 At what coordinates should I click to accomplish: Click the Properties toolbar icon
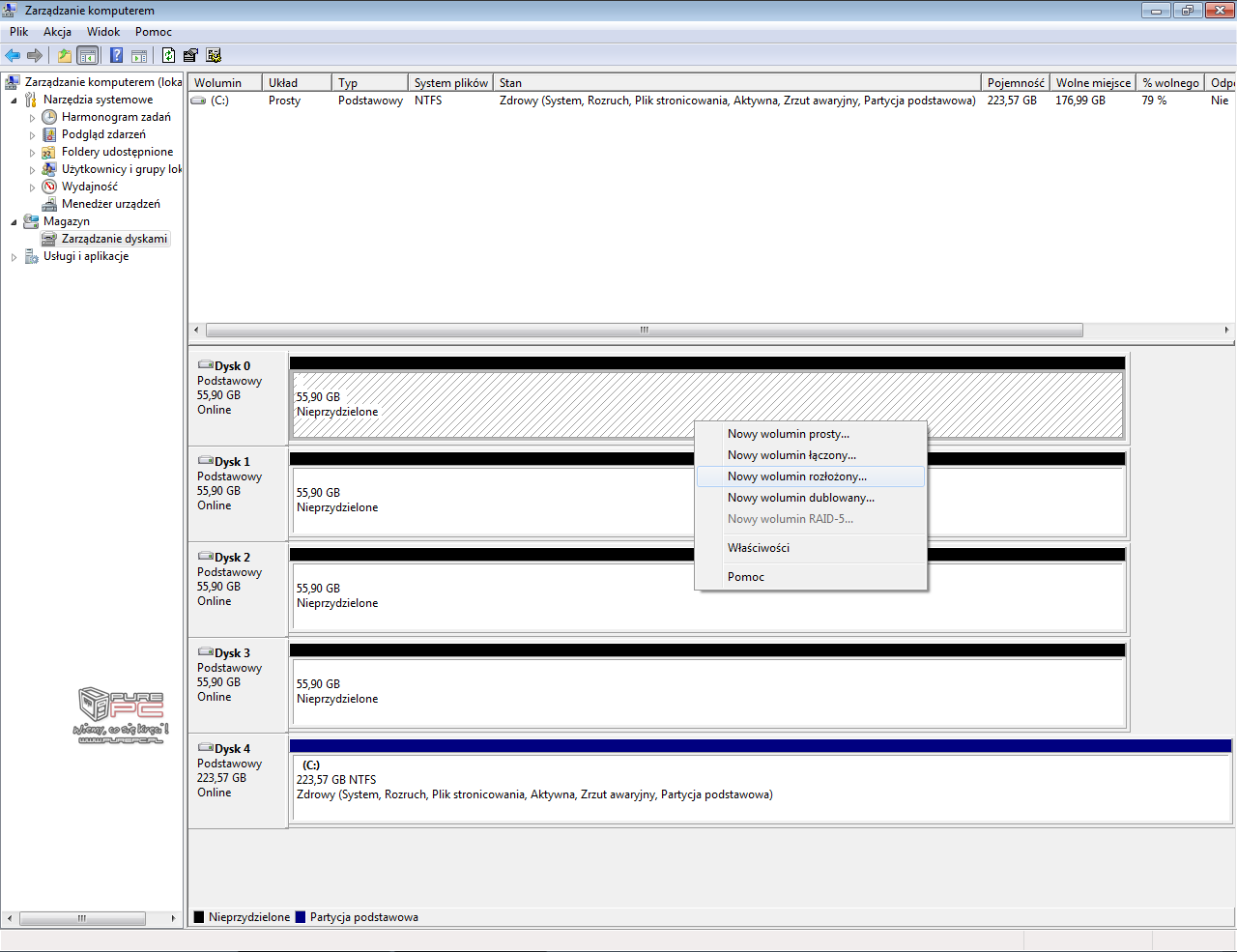pyautogui.click(x=190, y=56)
